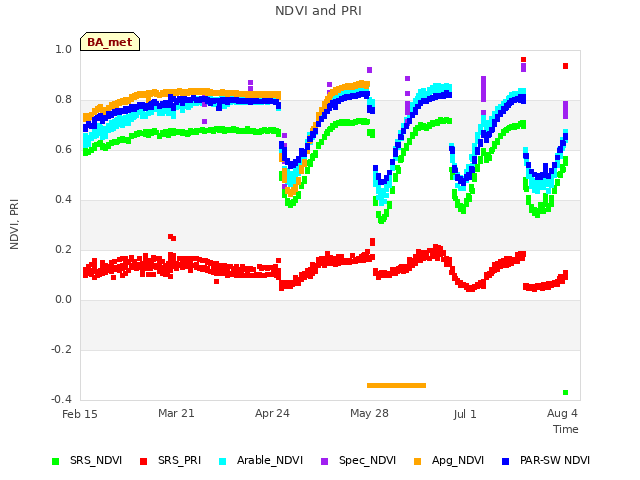Image resolution: width=640 pixels, height=480 pixels.
Task: Click the Apr 24 x-axis tick label
Action: (x=272, y=413)
